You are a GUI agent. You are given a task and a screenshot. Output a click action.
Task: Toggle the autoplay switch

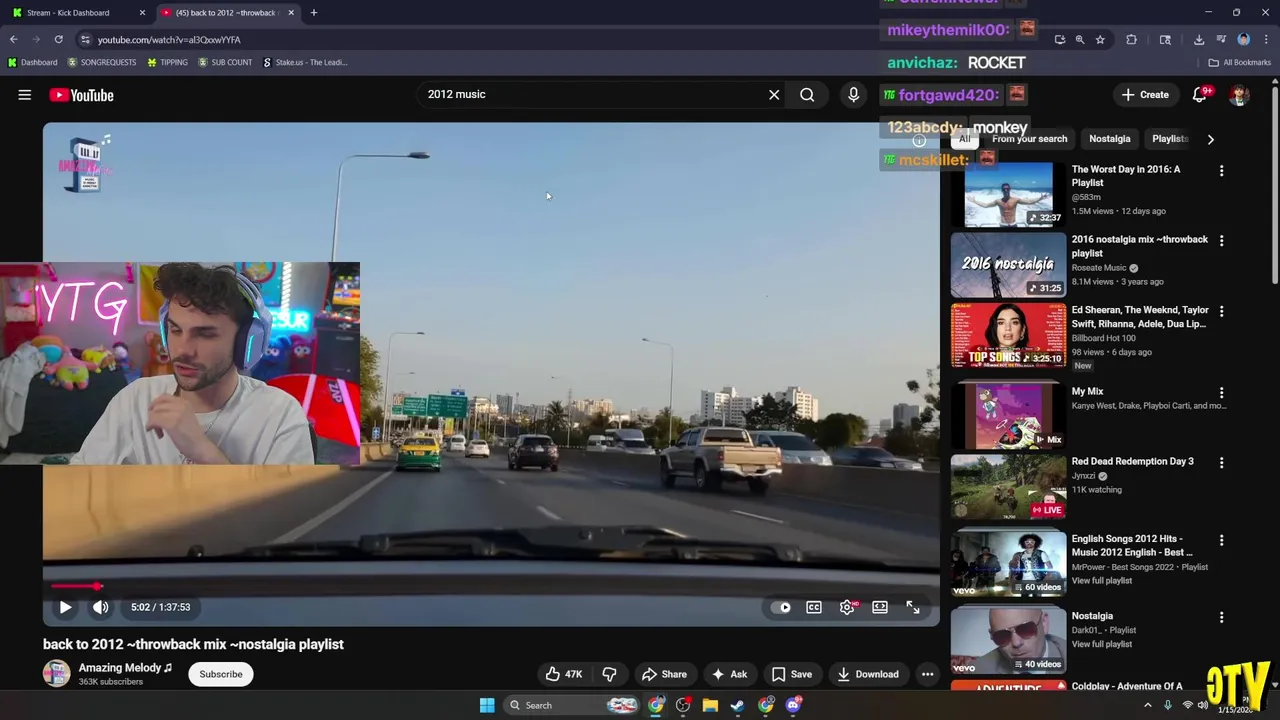pyautogui.click(x=780, y=607)
